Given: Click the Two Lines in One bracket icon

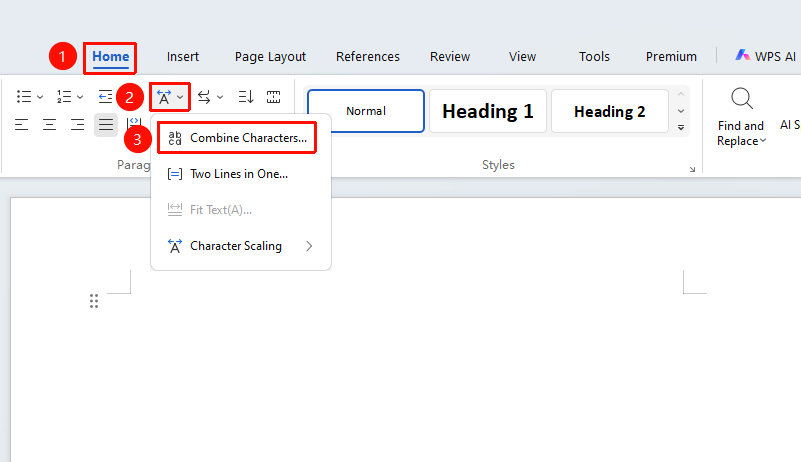Looking at the screenshot, I should [x=175, y=174].
